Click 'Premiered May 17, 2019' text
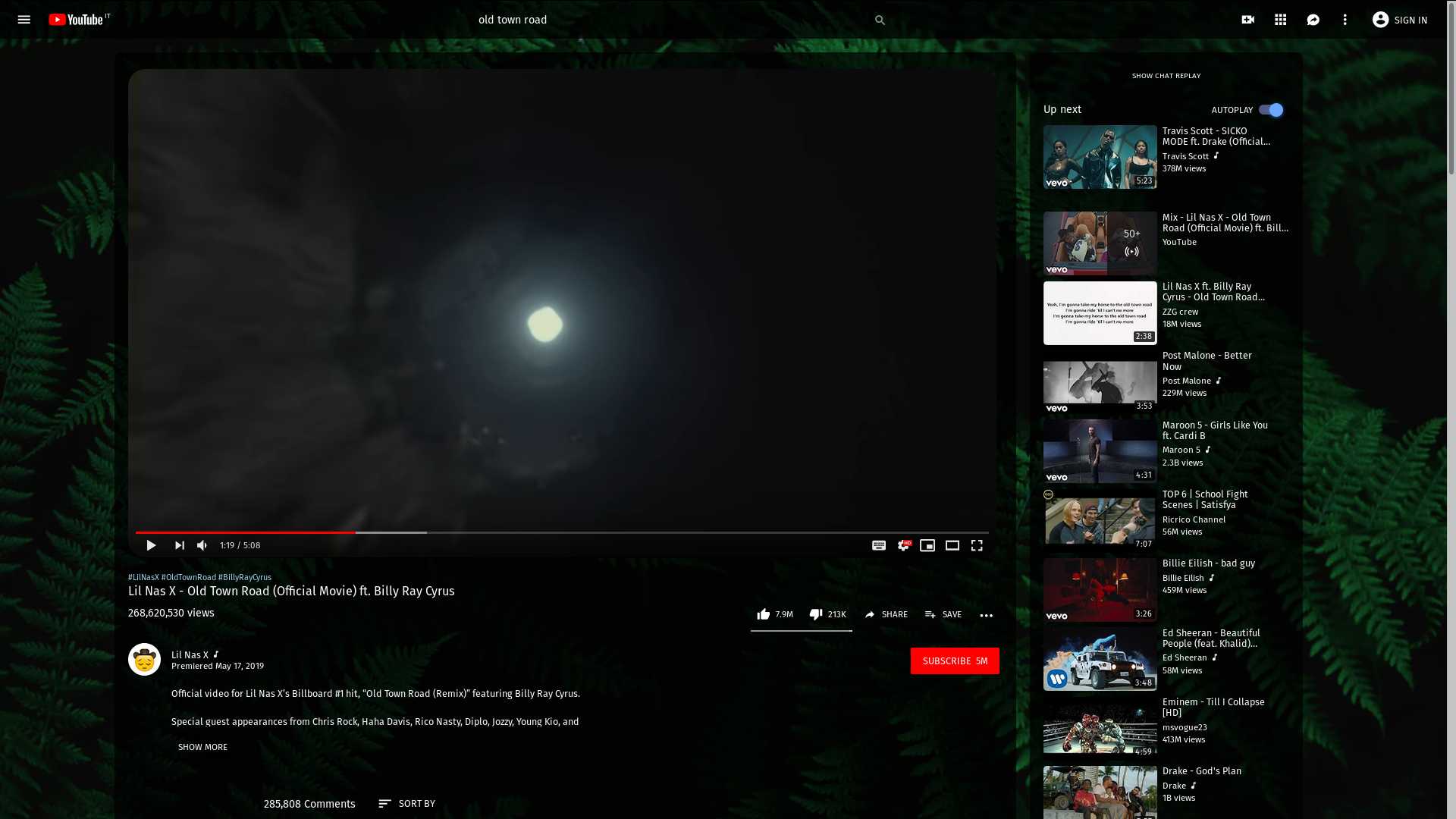The height and width of the screenshot is (819, 1456). pyautogui.click(x=218, y=666)
